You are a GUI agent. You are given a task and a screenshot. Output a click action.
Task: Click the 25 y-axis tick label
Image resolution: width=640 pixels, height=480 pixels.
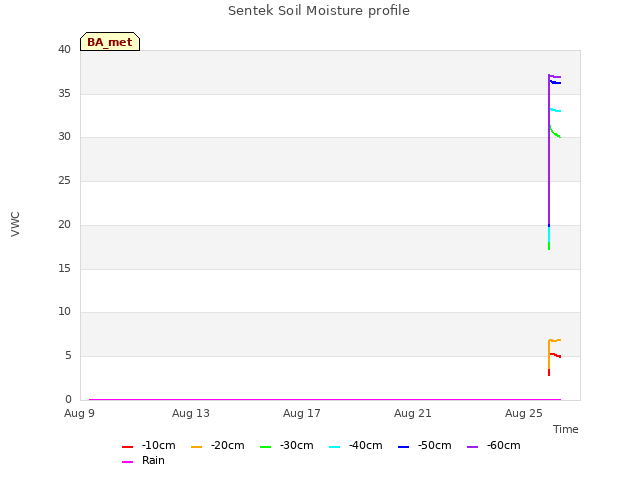click(64, 180)
